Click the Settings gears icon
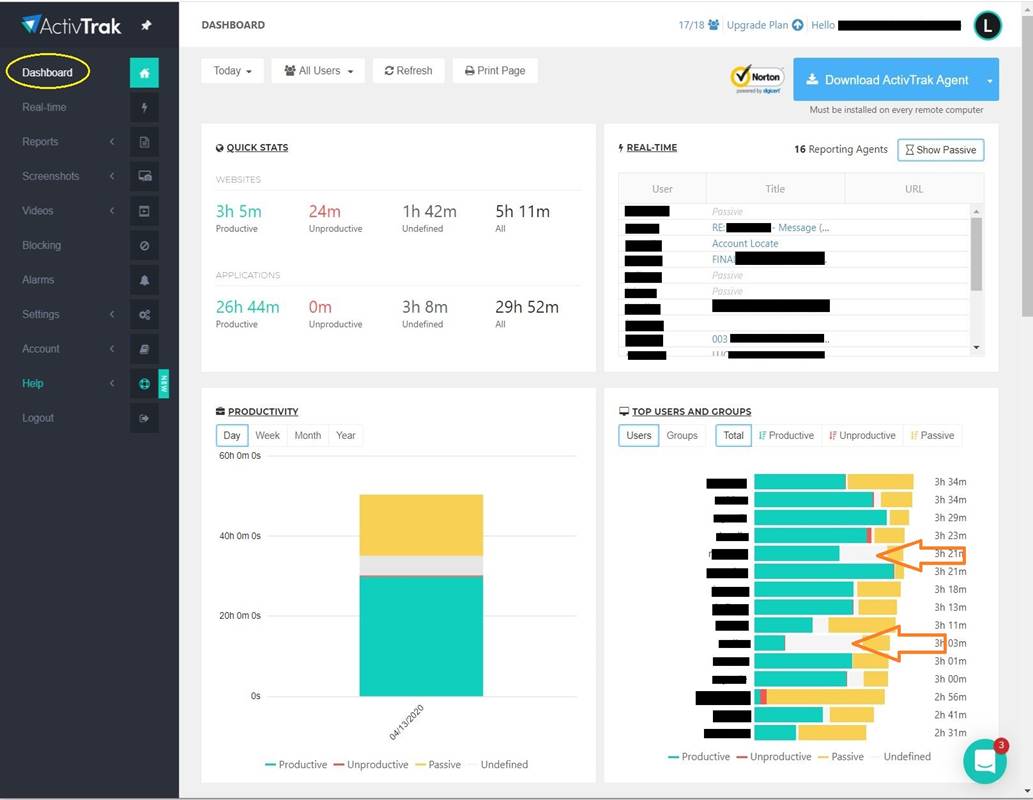Screen dimensions: 1033x800 (144, 314)
